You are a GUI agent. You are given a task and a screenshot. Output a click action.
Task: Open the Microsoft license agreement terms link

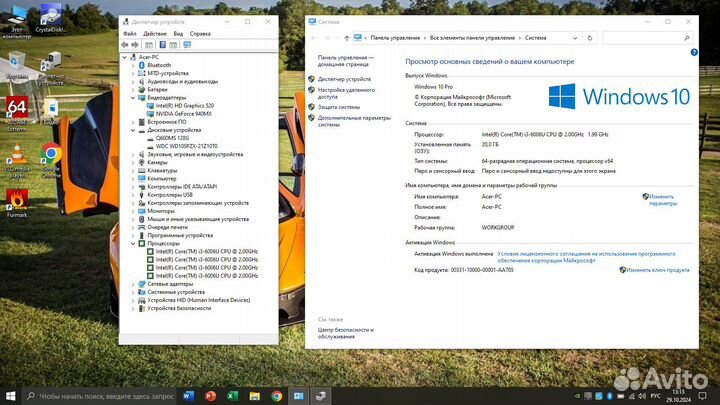(586, 257)
